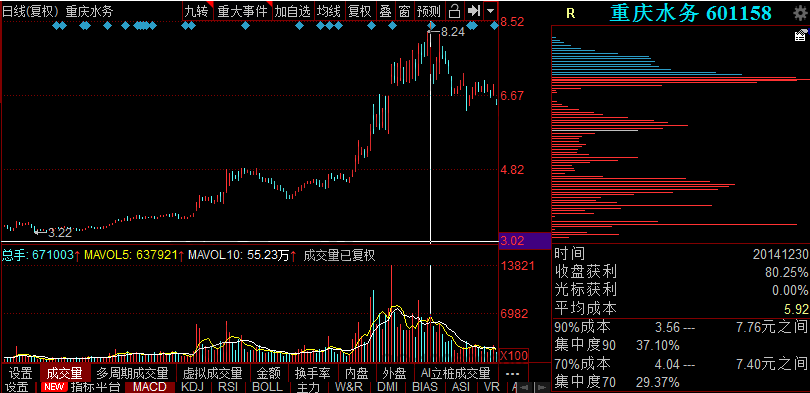Open the chart toolbar dropdown arrow
This screenshot has height=393, width=810.
(x=490, y=10)
